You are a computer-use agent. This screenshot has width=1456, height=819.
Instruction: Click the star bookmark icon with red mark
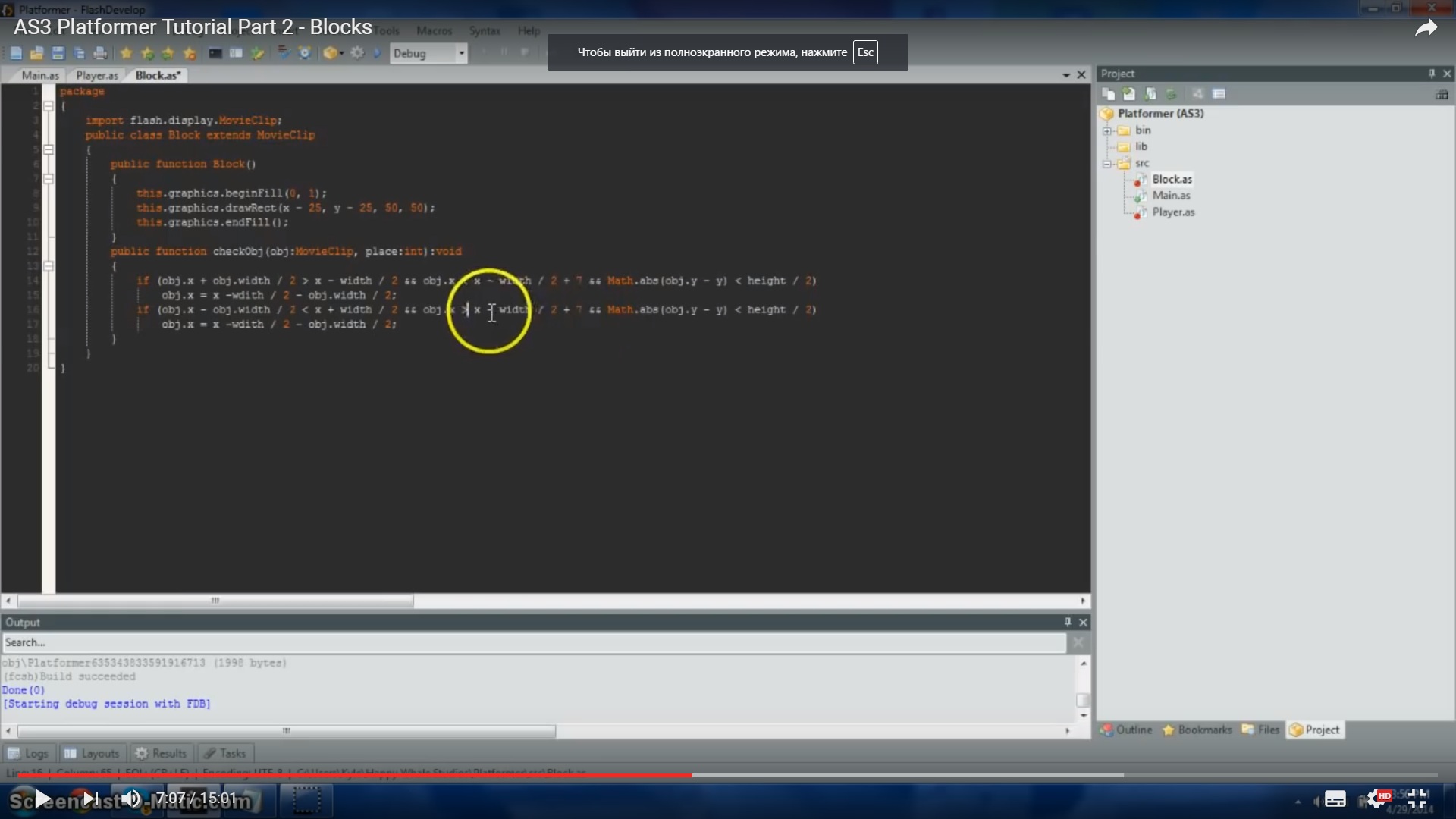point(190,53)
